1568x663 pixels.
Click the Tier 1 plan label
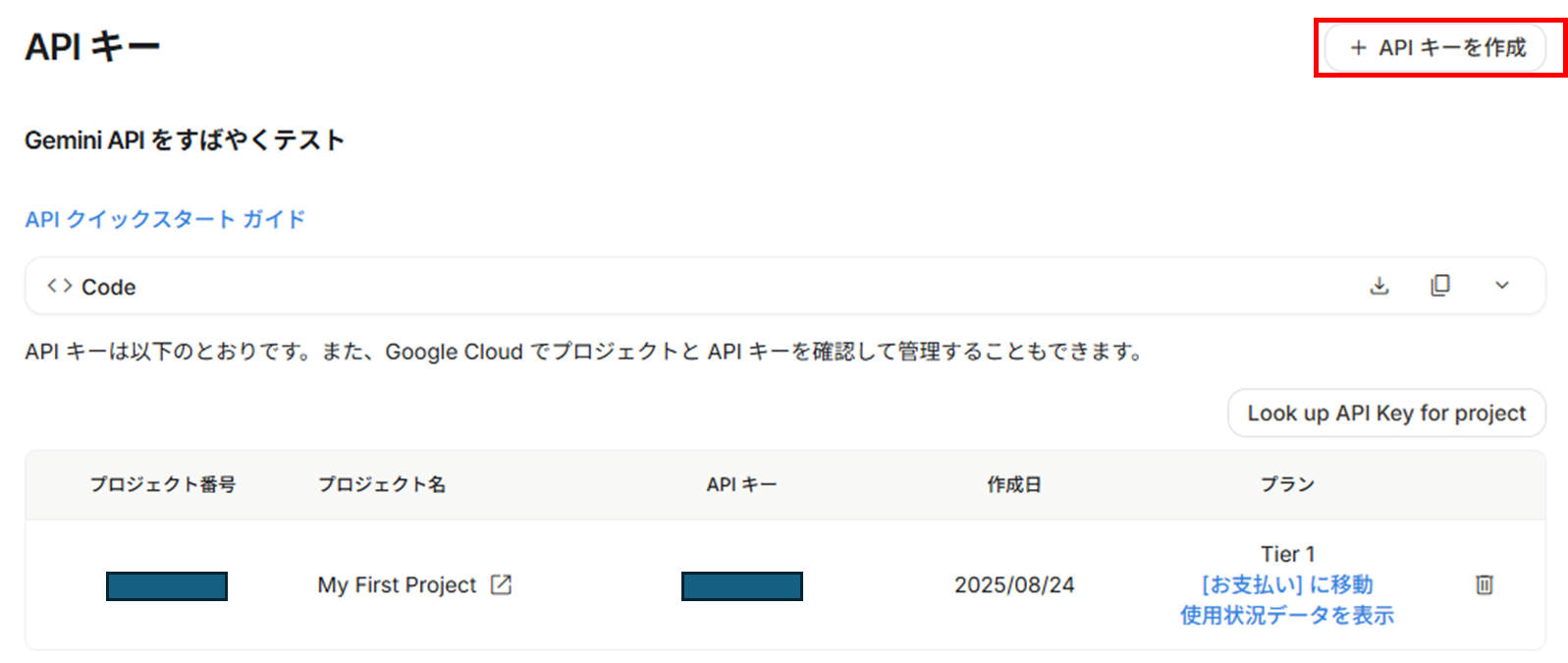tap(1287, 553)
